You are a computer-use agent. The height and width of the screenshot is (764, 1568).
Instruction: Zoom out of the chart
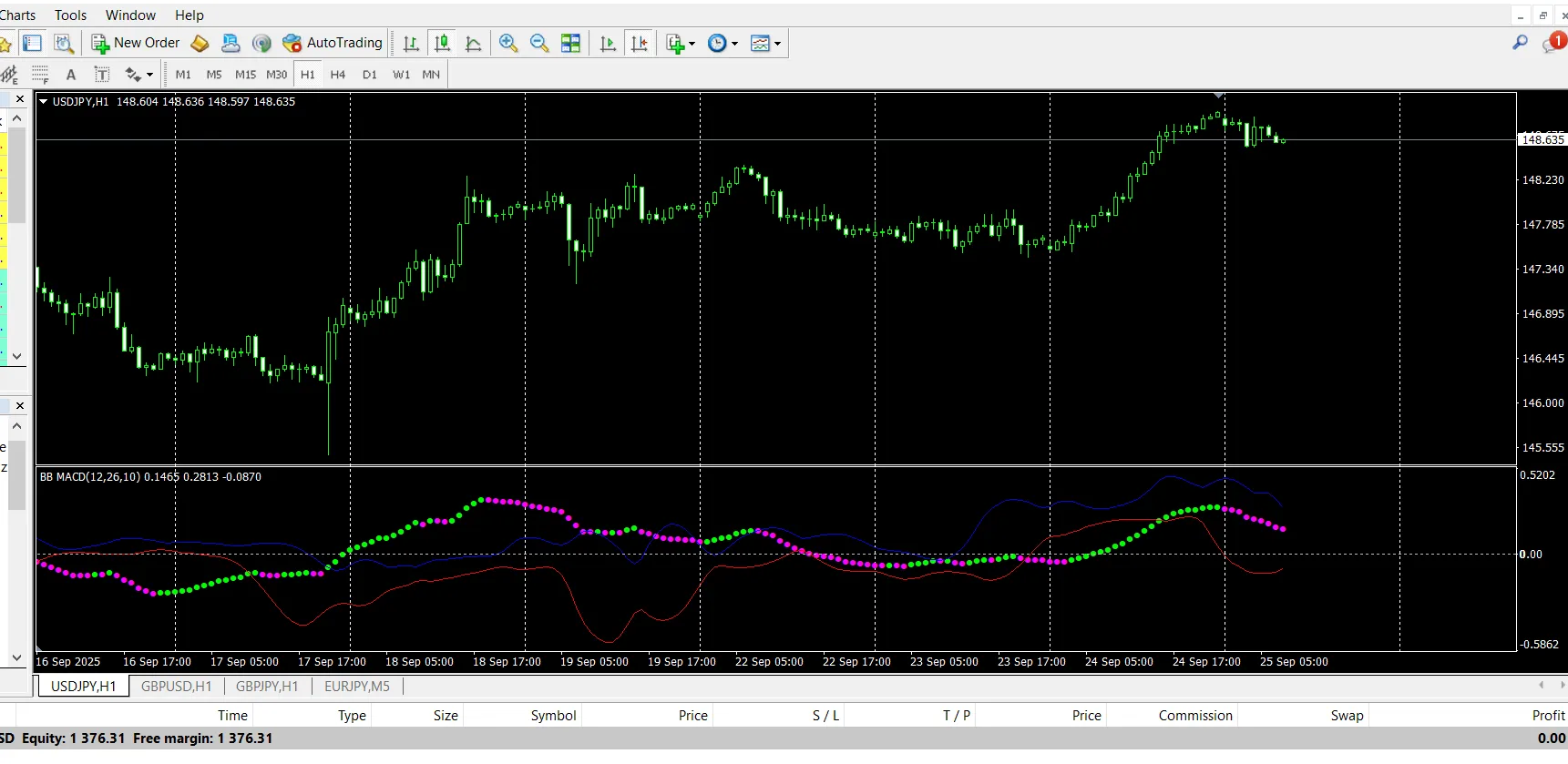pyautogui.click(x=539, y=44)
